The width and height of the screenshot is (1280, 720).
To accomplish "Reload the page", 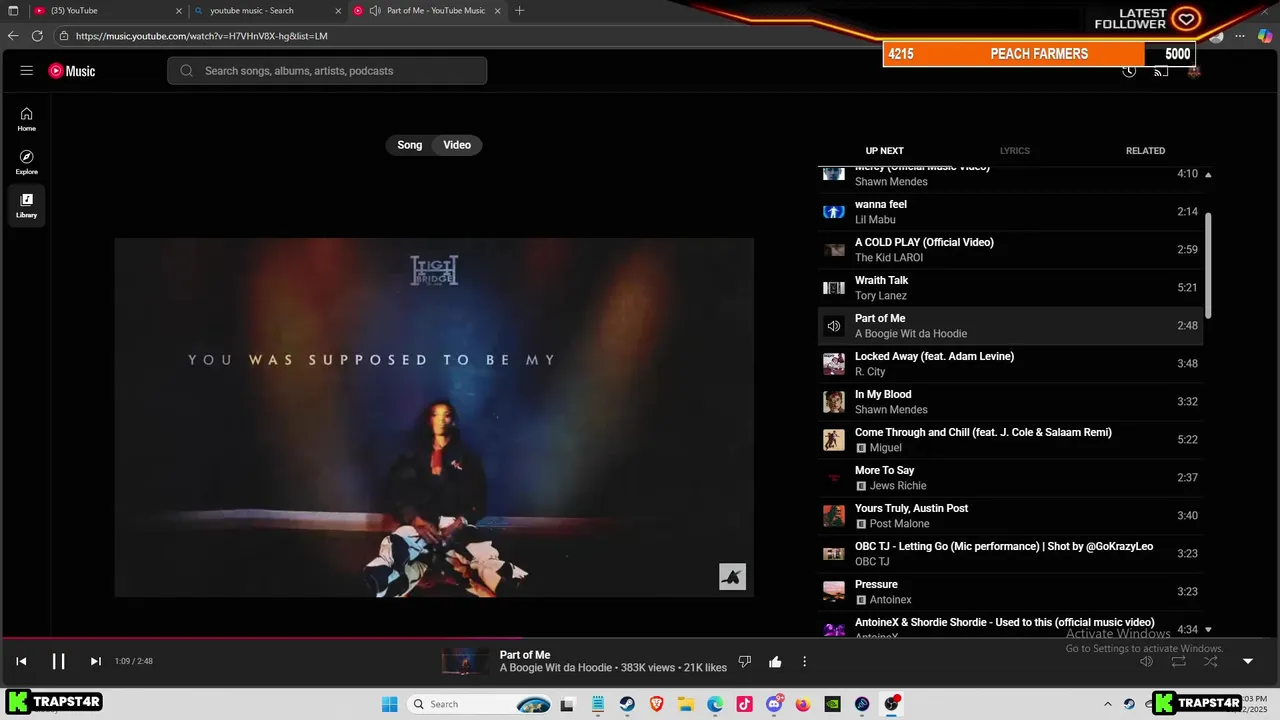I will (37, 36).
